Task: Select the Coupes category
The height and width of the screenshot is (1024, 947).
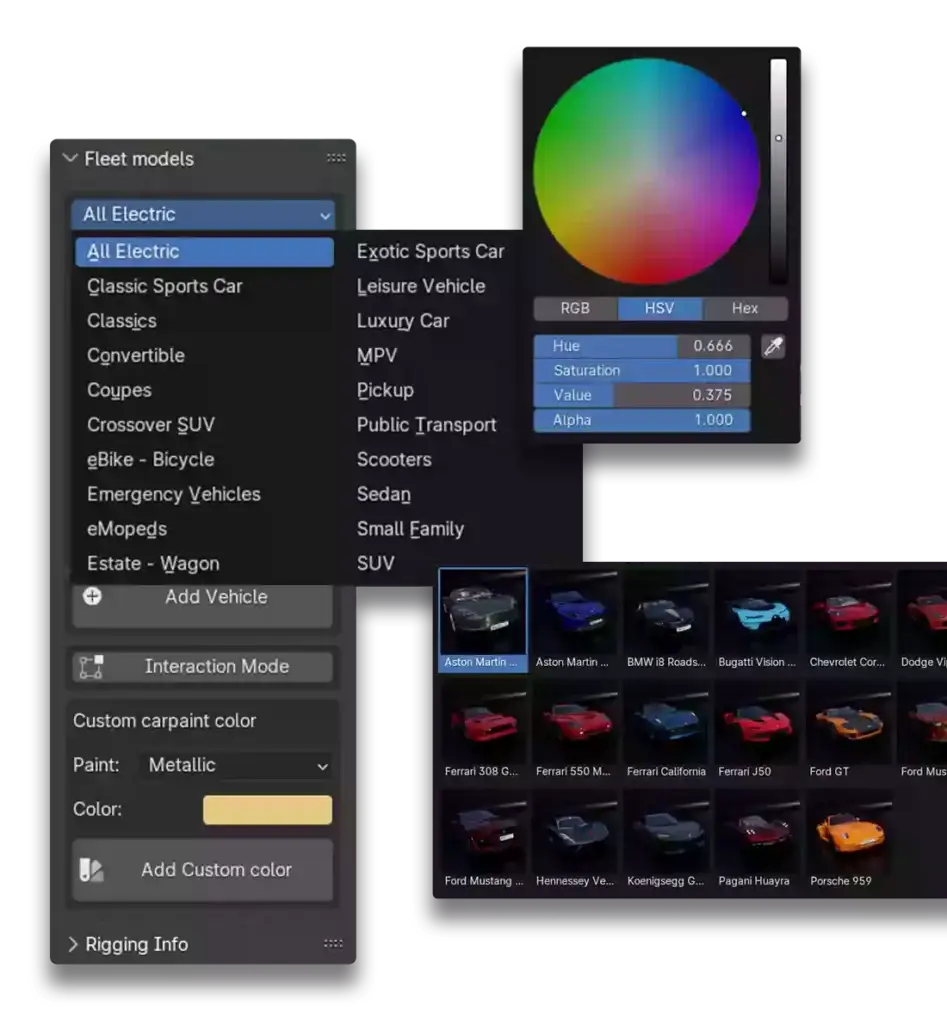Action: coord(119,390)
